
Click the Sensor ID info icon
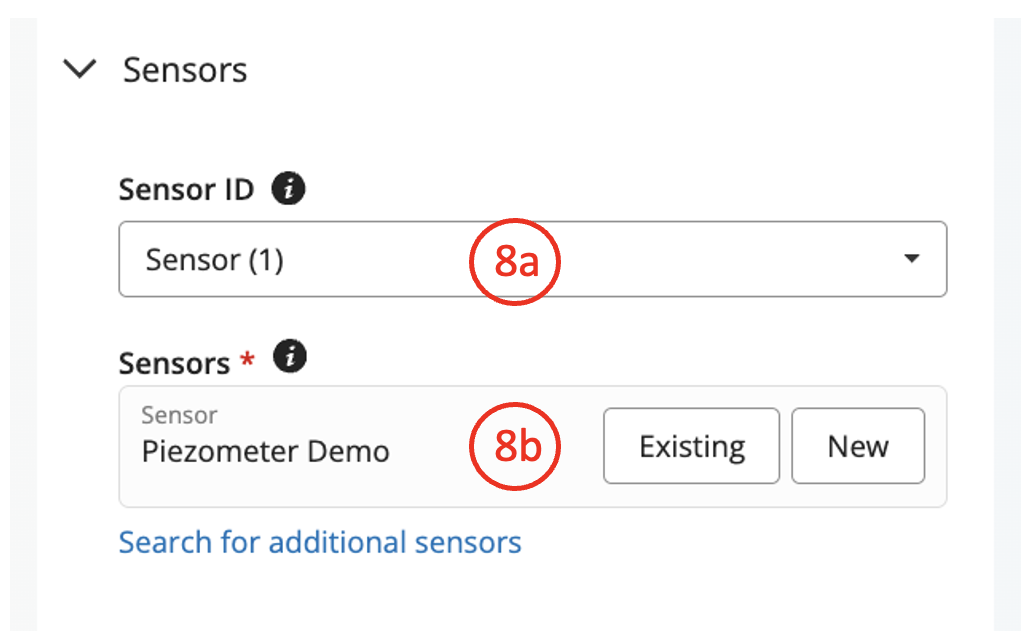pyautogui.click(x=289, y=189)
